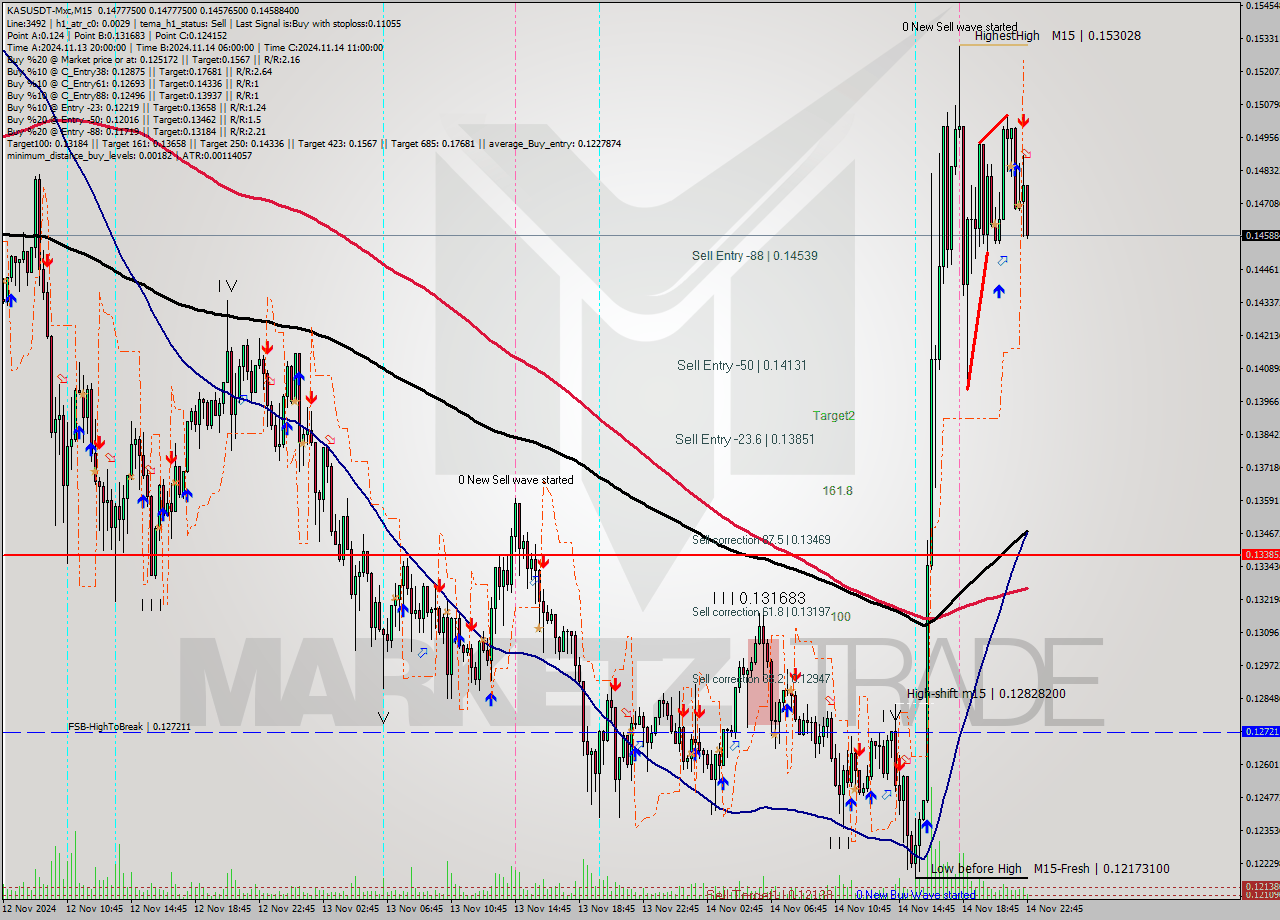
Task: Click the 'Target100: 0.13184' targets summary line
Action: (313, 143)
